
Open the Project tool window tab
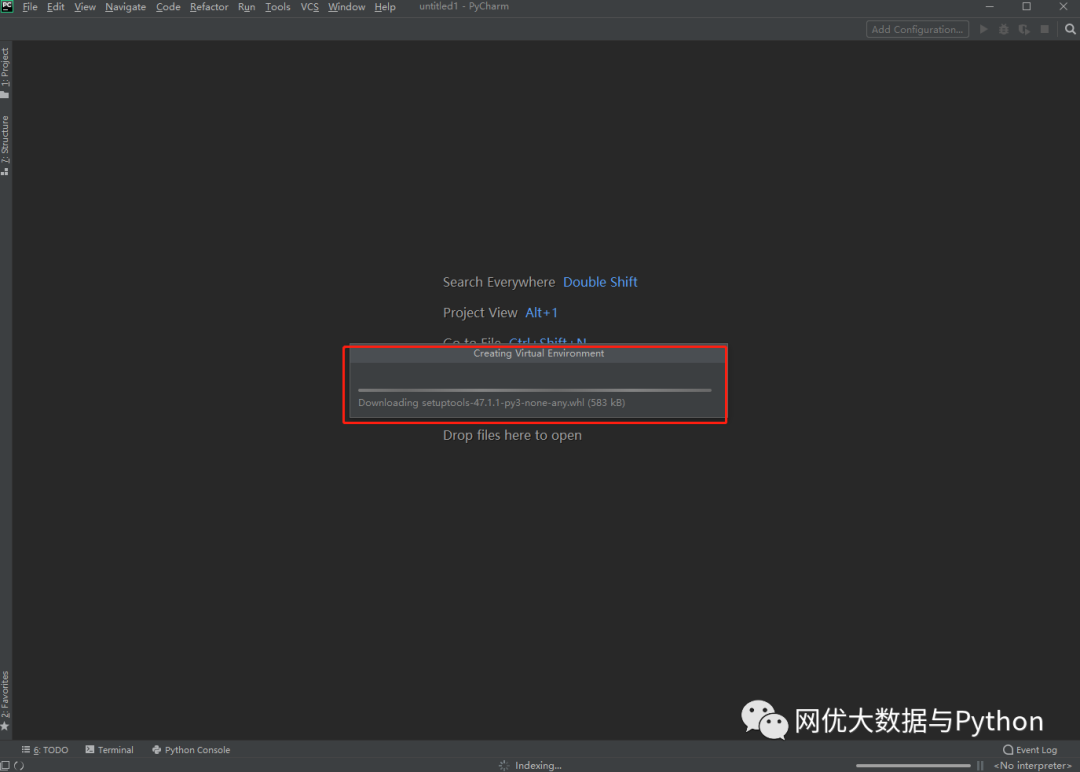[x=6, y=72]
